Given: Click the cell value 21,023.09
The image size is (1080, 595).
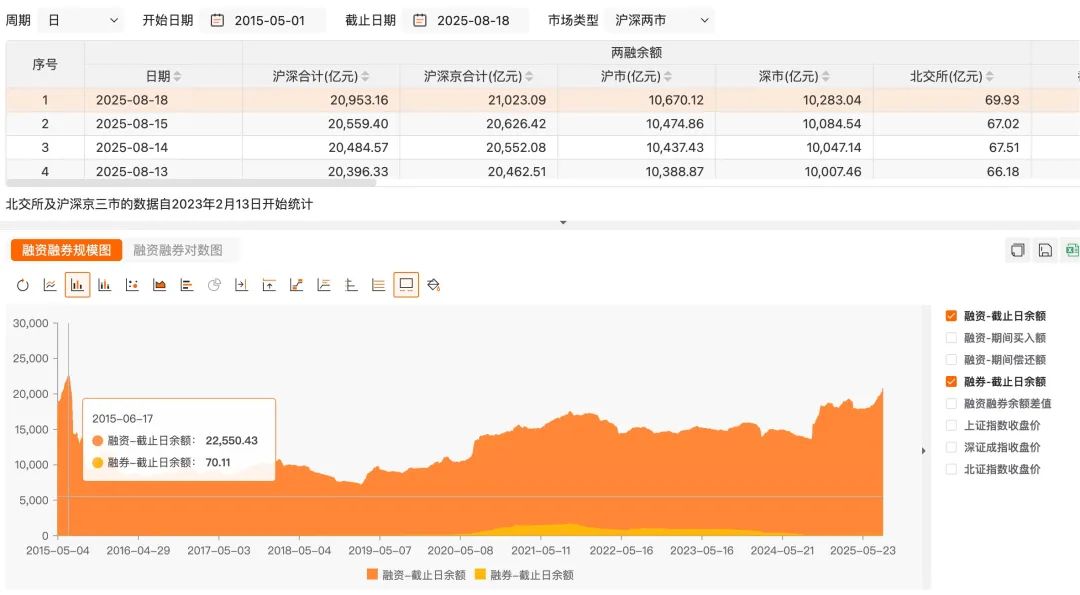Looking at the screenshot, I should tap(517, 100).
